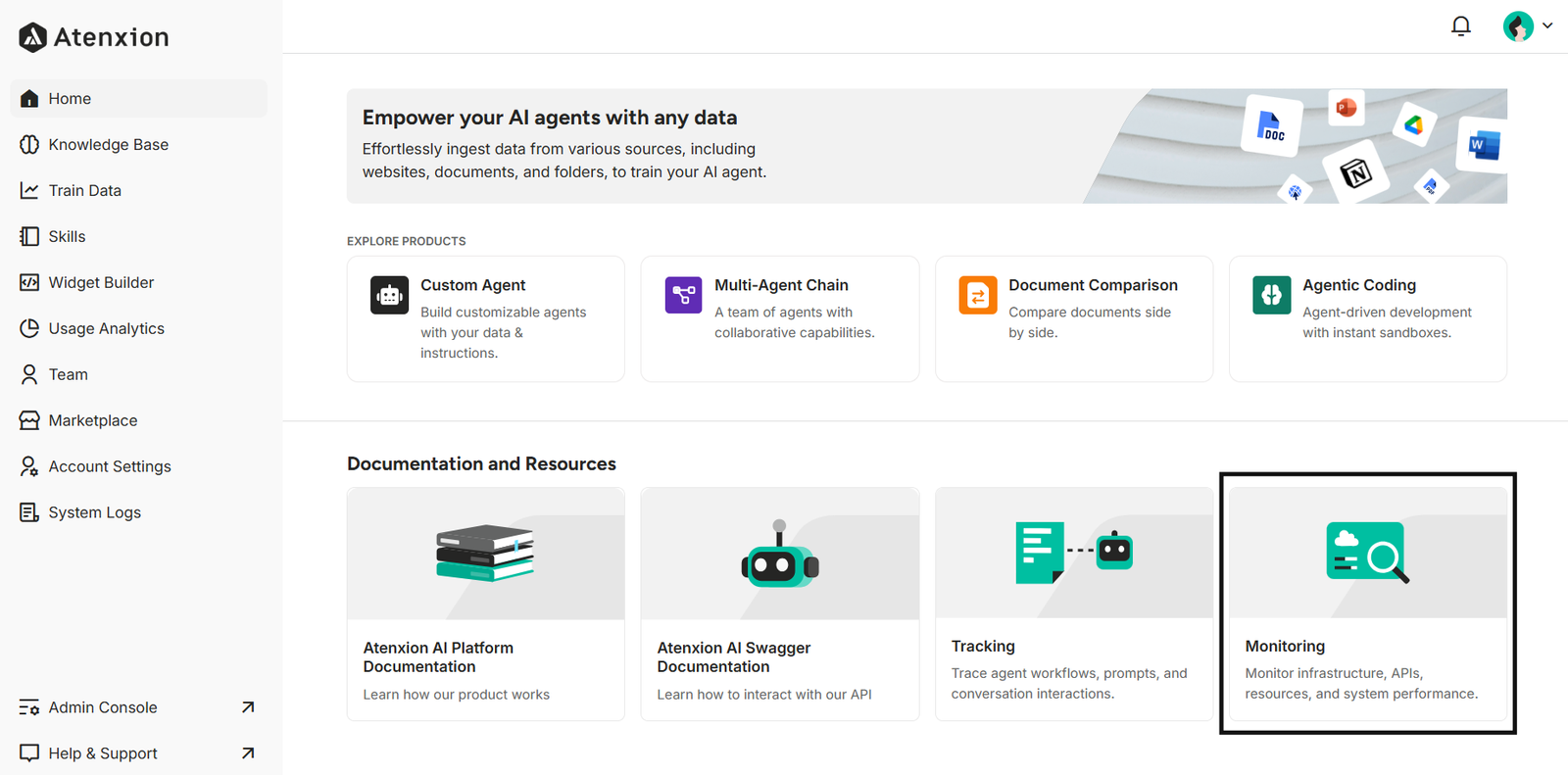1568x775 pixels.
Task: Open Multi-Agent Chain product title
Action: pos(781,285)
